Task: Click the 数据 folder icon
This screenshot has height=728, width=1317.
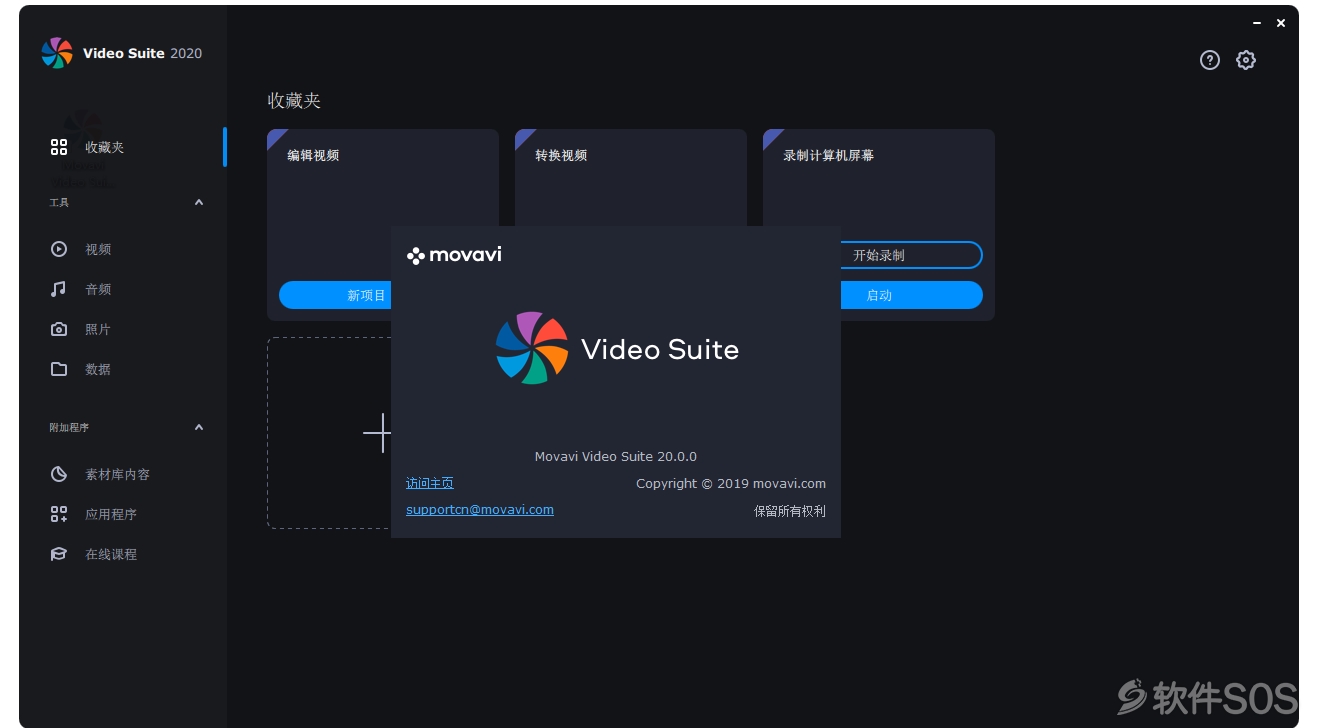Action: click(59, 369)
